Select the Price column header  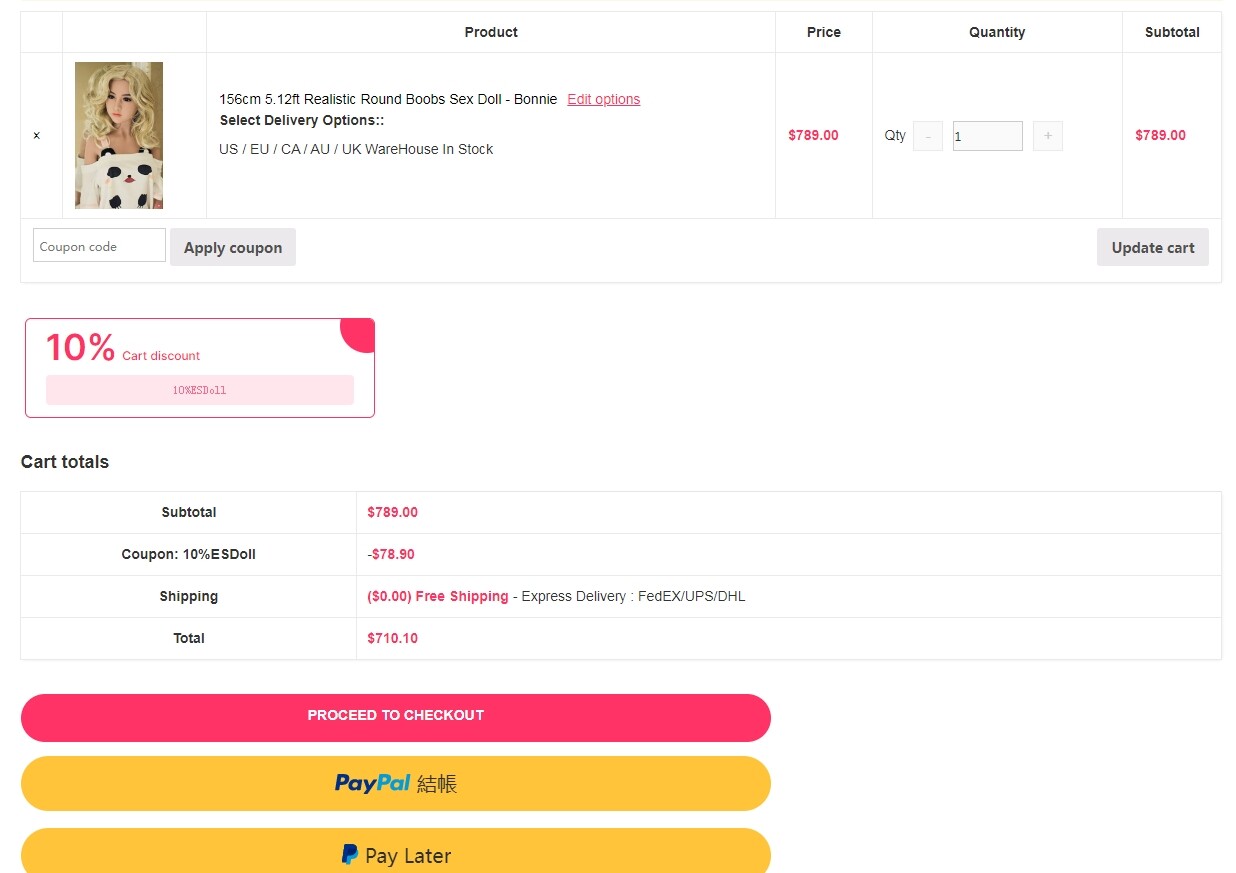[x=824, y=32]
